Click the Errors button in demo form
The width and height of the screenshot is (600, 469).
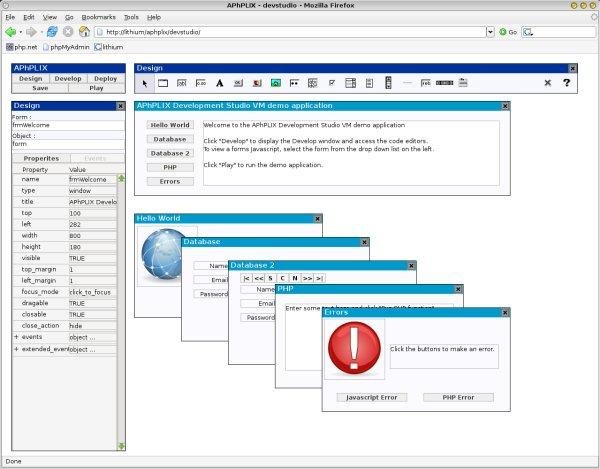click(170, 182)
